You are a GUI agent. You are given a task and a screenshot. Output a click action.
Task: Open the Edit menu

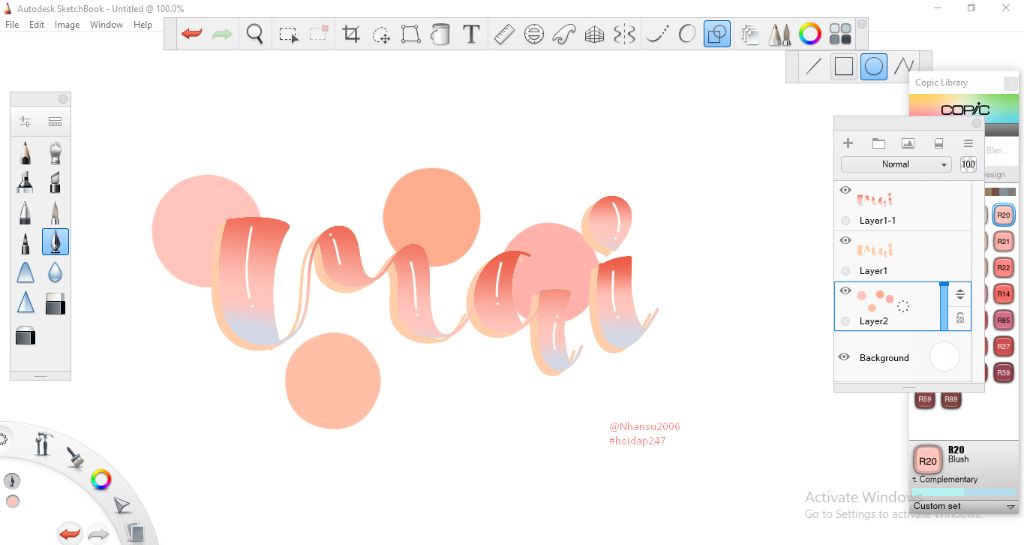(x=37, y=25)
